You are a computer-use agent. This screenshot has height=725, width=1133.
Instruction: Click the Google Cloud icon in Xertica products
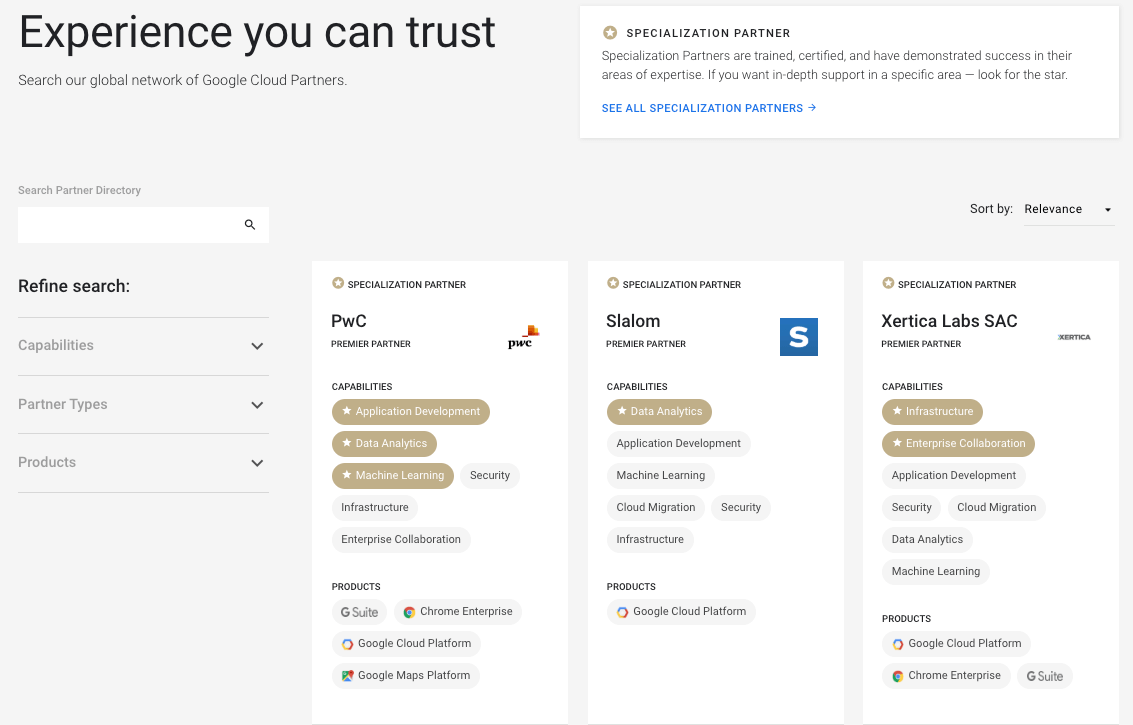click(x=897, y=644)
